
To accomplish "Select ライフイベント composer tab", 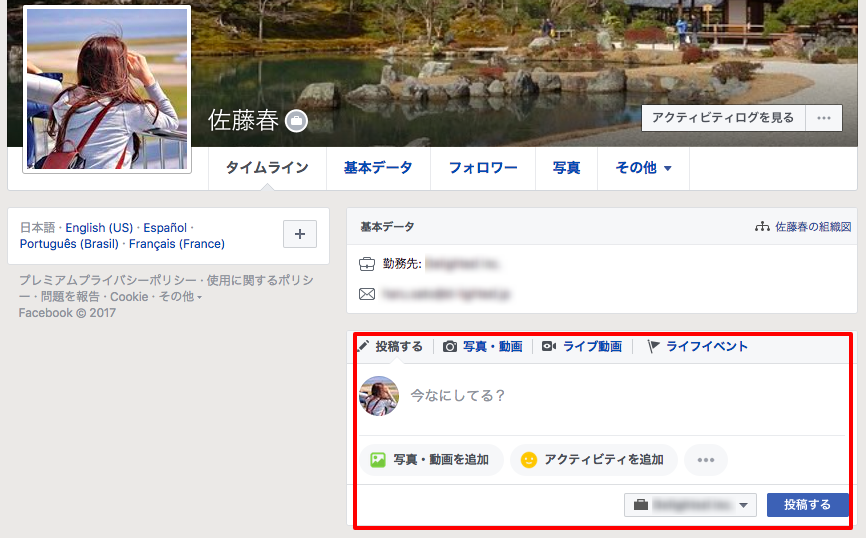I will coord(697,346).
